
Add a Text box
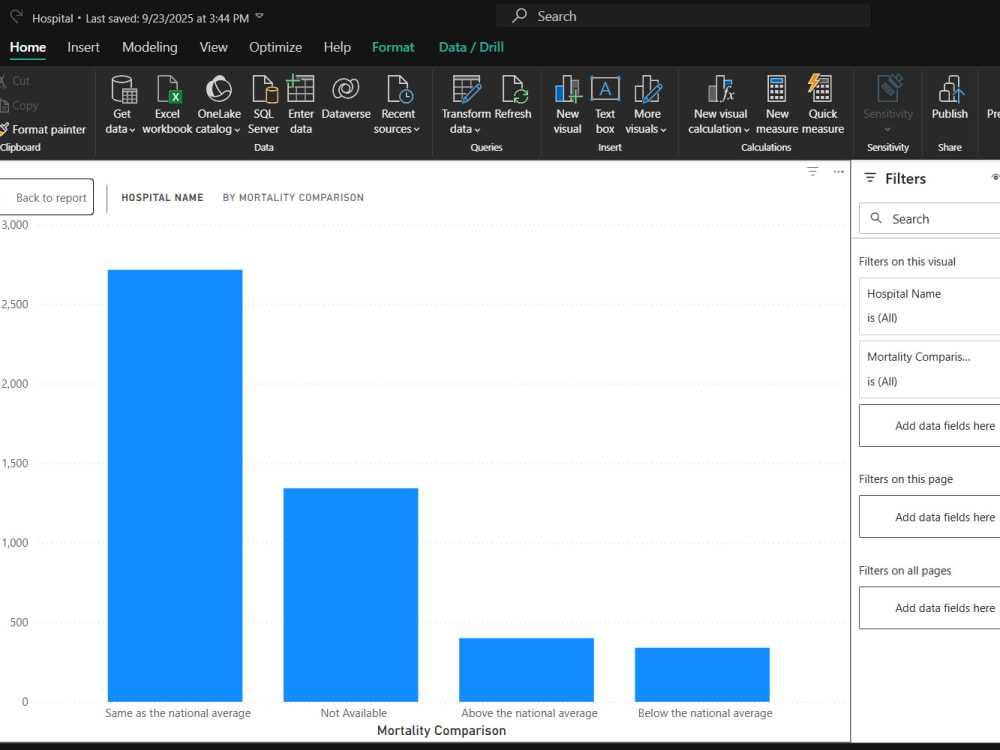tap(605, 105)
